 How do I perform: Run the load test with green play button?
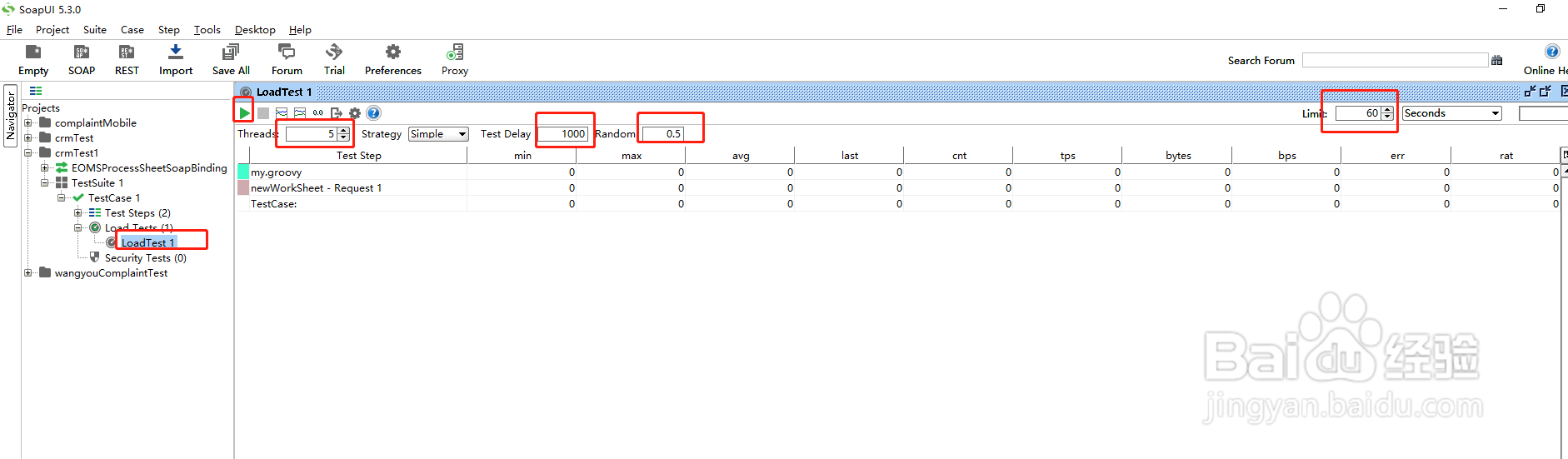pos(244,112)
